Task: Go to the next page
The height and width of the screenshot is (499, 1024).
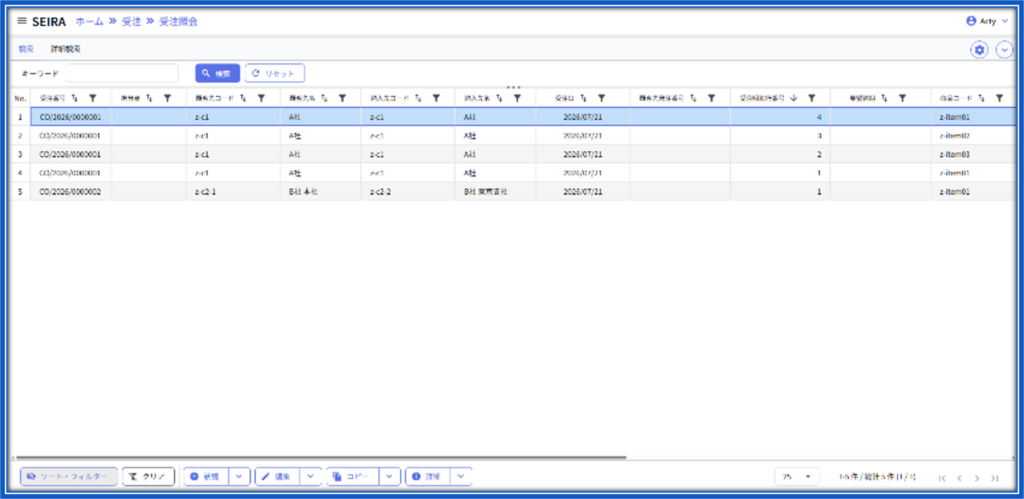Action: pyautogui.click(x=977, y=477)
